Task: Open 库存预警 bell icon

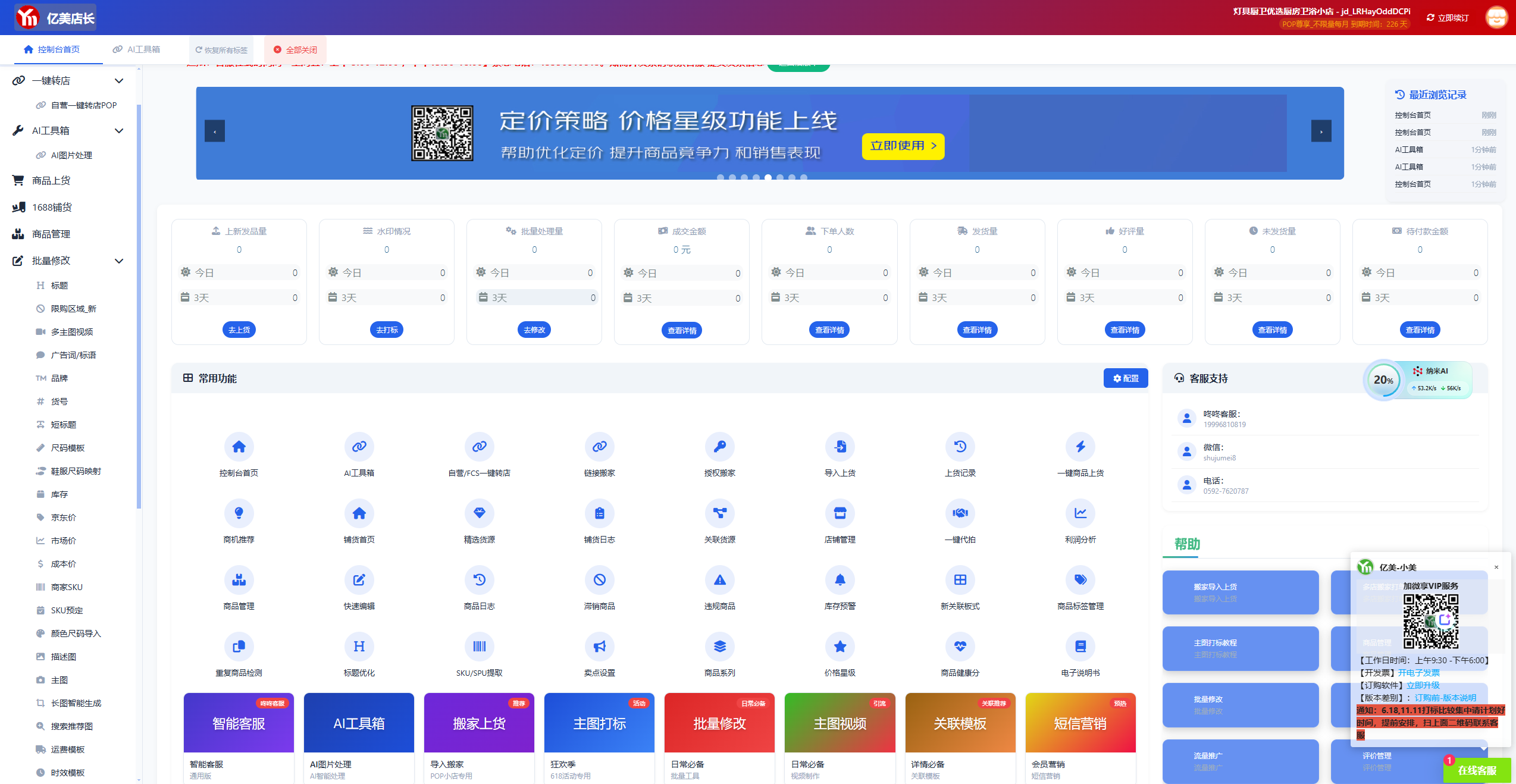Action: click(x=840, y=580)
